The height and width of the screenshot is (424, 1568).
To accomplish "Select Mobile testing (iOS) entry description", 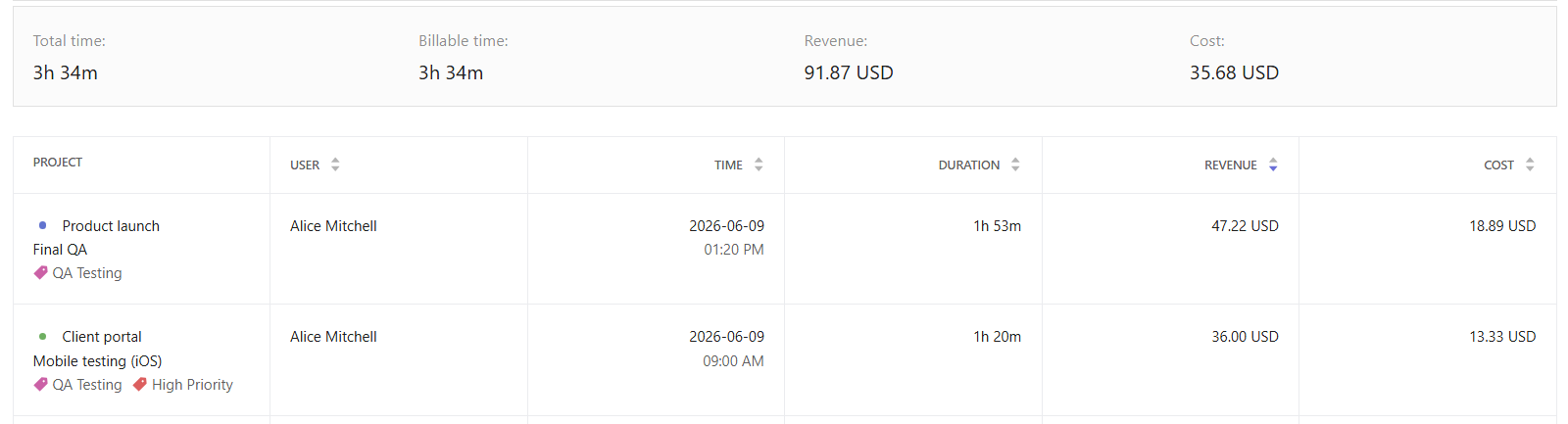I will [x=97, y=361].
